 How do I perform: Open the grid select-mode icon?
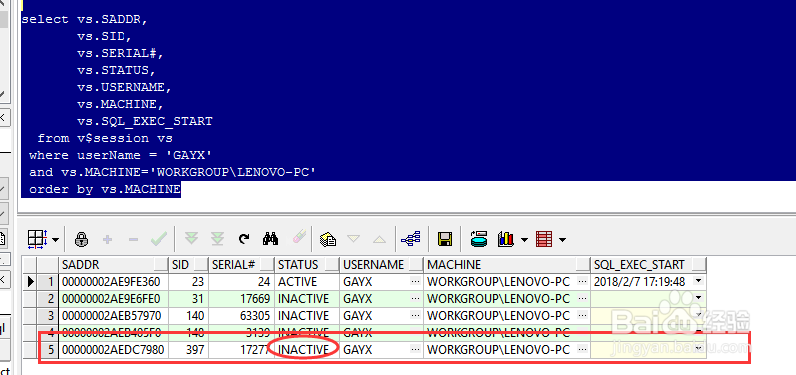(37, 239)
